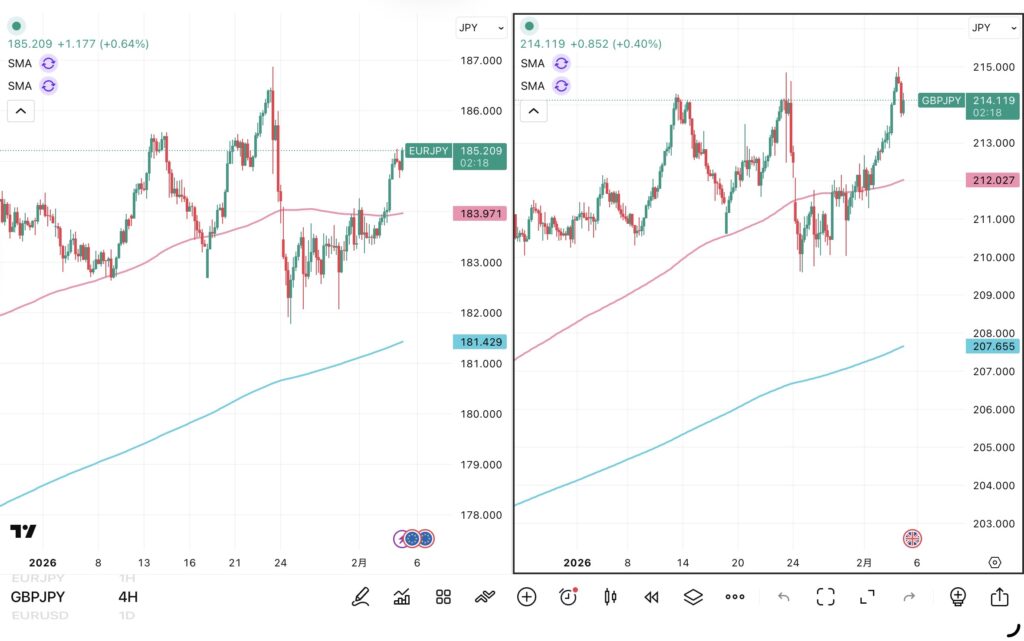
Task: Open the indicators chart icon
Action: point(402,597)
